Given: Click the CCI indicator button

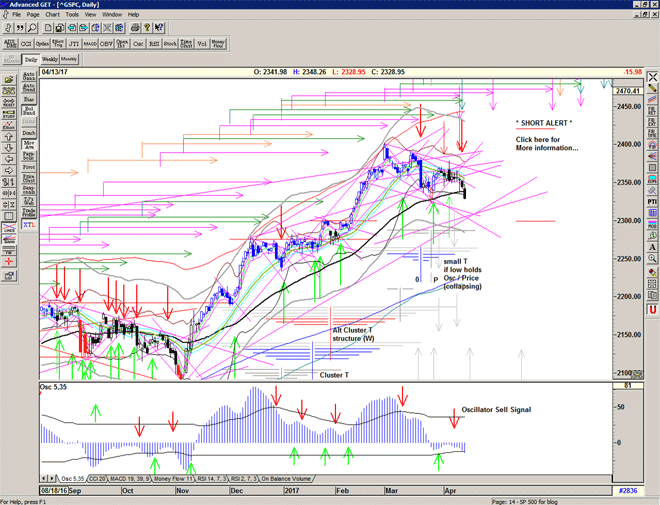Looking at the screenshot, I should [27, 44].
